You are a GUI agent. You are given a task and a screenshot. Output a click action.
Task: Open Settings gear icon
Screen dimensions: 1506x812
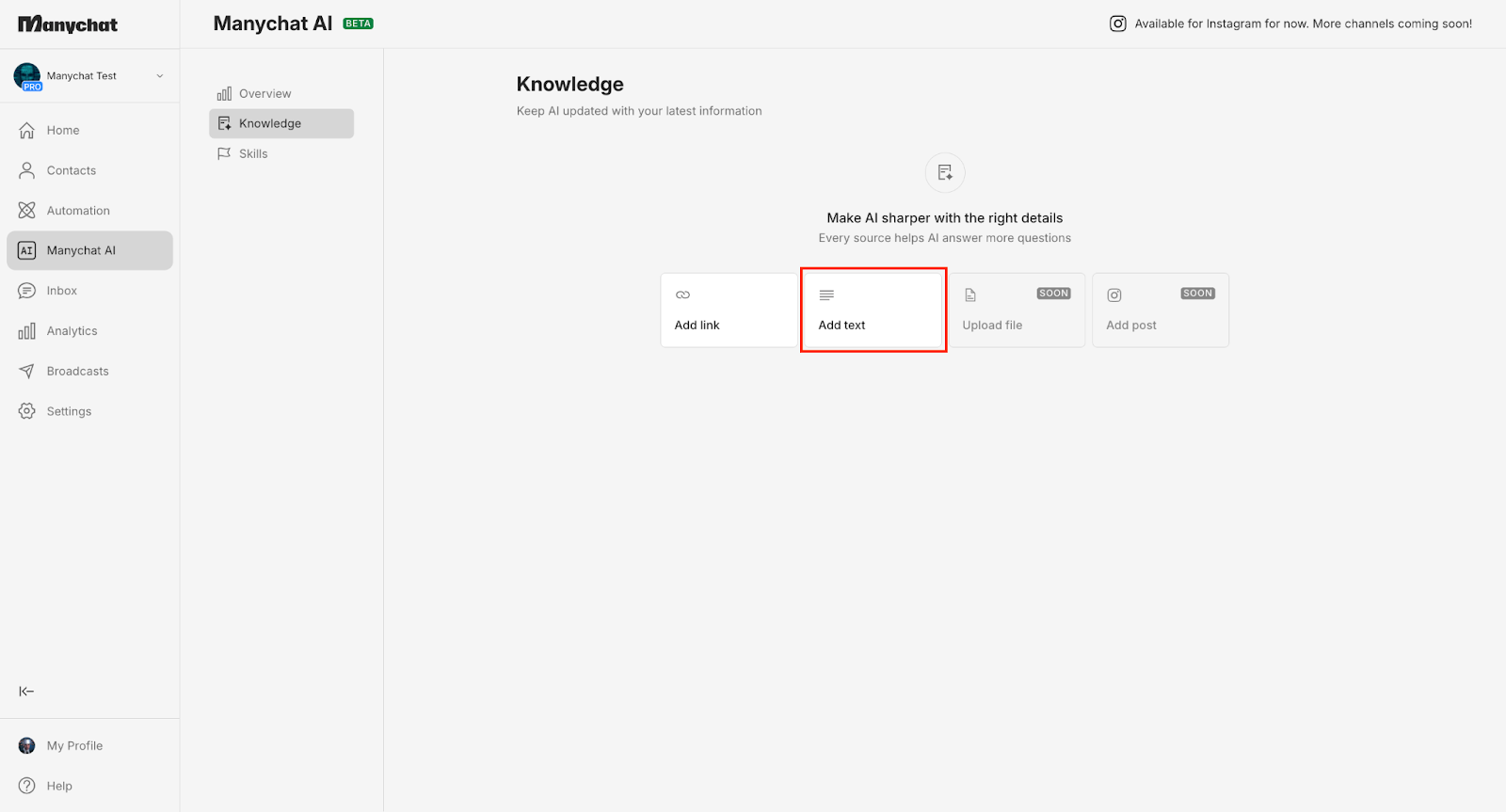pyautogui.click(x=27, y=411)
